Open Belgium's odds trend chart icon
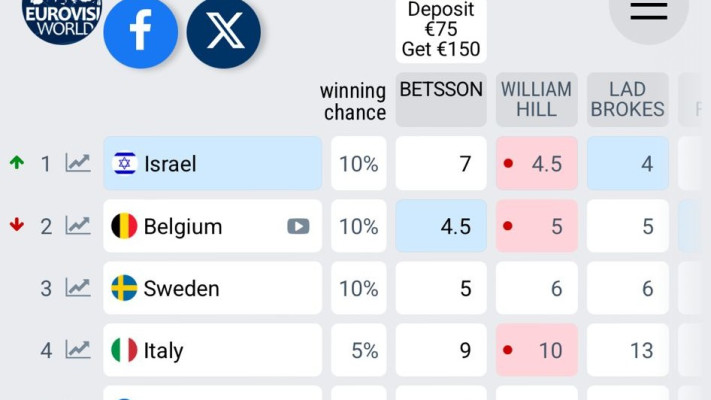 click(x=78, y=226)
